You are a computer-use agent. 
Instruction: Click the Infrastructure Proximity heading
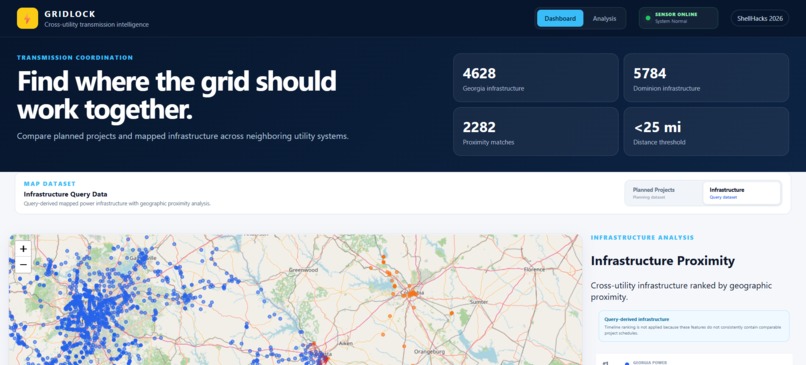tap(663, 261)
